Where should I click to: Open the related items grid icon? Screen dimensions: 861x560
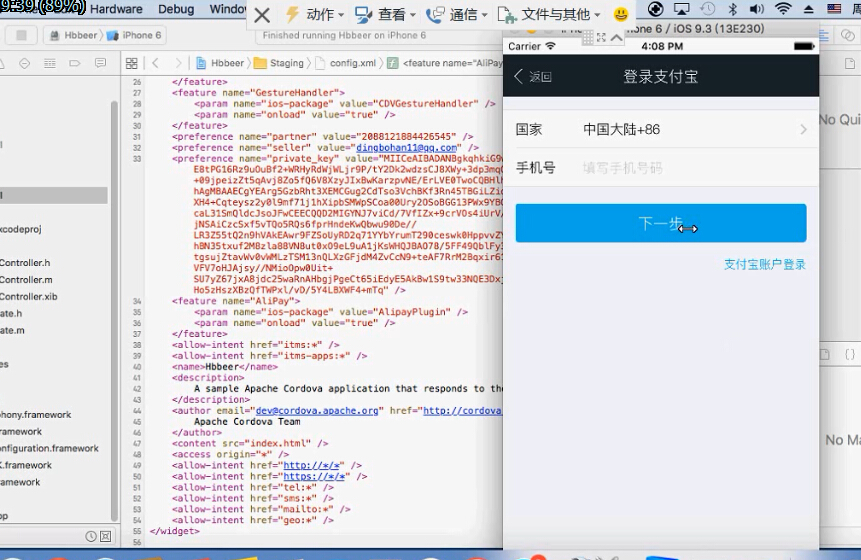(x=132, y=63)
